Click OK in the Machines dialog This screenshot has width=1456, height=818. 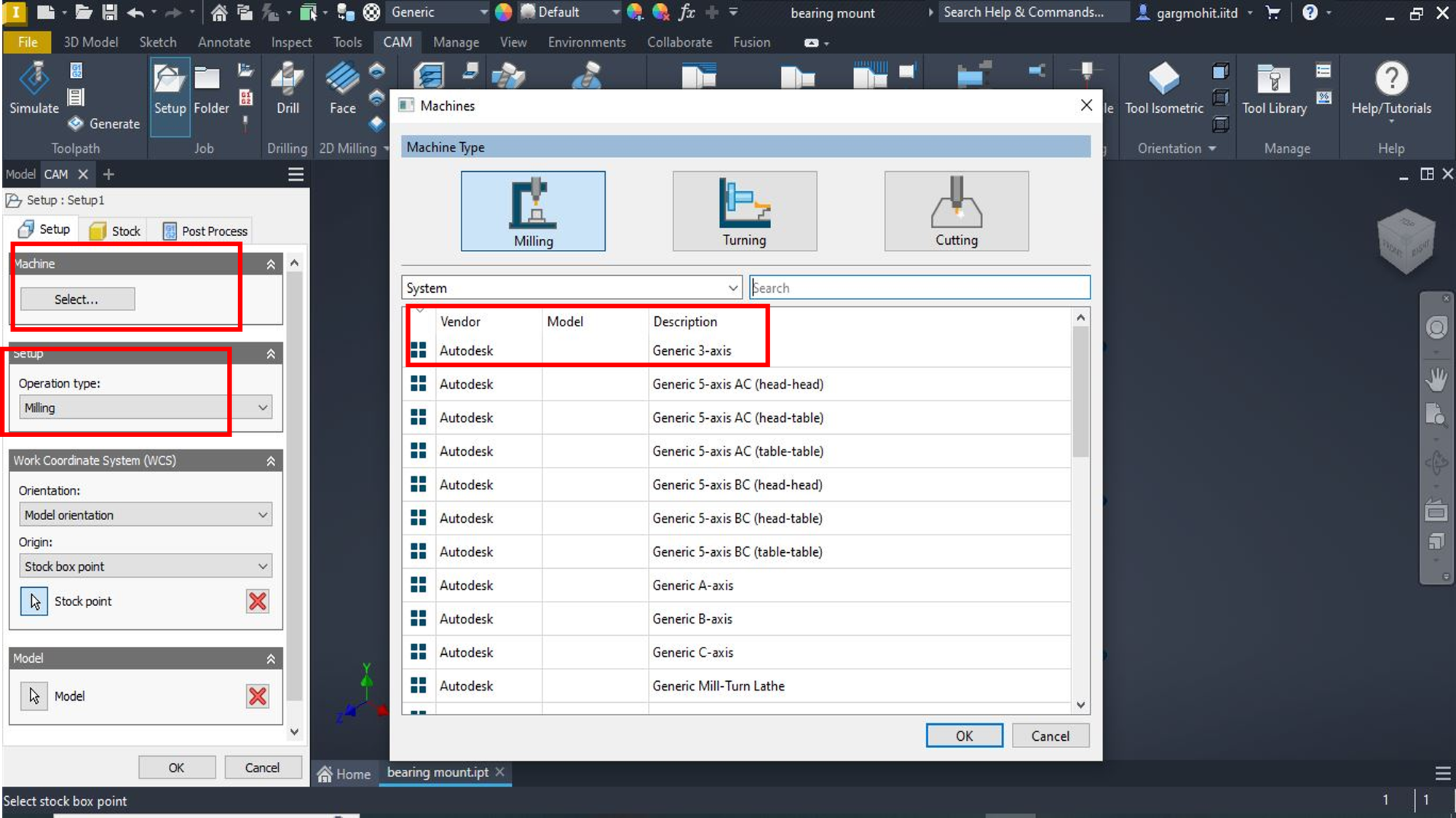click(964, 736)
